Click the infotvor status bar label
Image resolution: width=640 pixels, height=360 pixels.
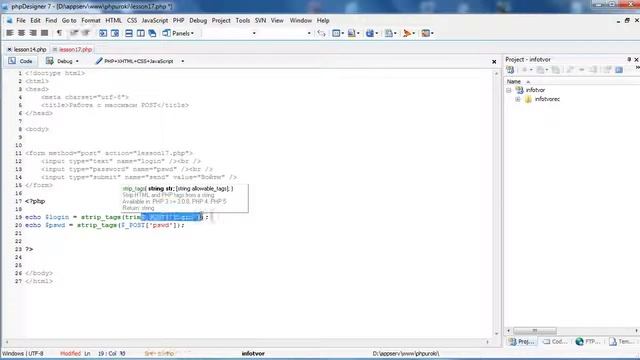[x=253, y=353]
